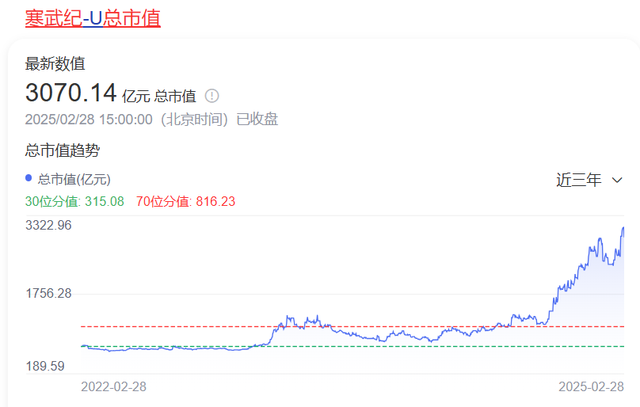Click the 总市值趋势 heading
This screenshot has width=640, height=407.
[x=62, y=150]
